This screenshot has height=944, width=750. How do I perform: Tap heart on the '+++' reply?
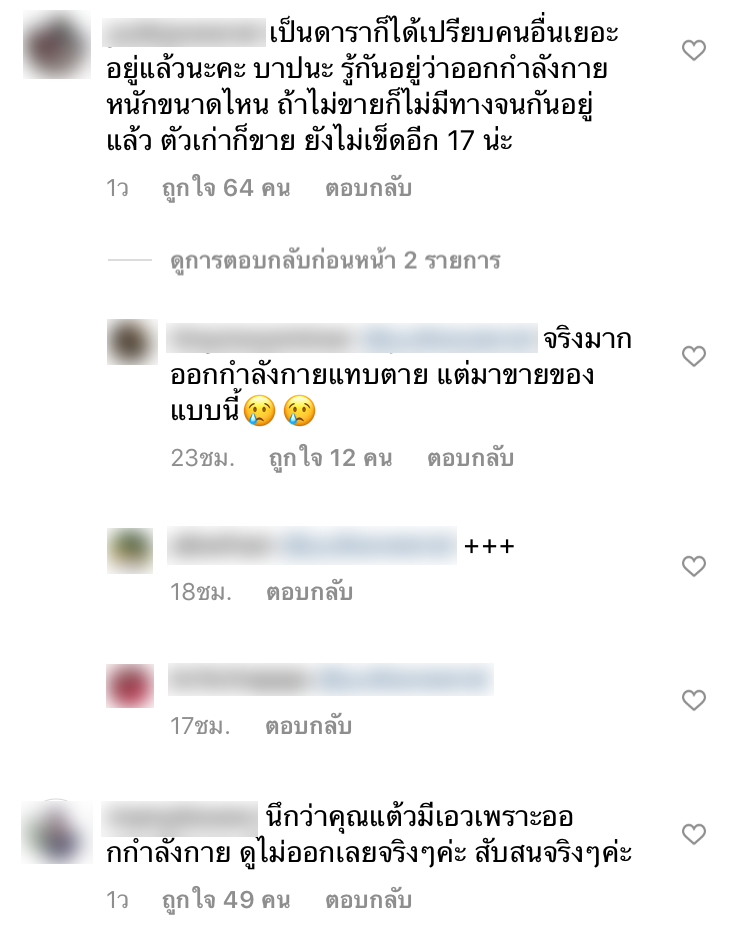click(693, 566)
